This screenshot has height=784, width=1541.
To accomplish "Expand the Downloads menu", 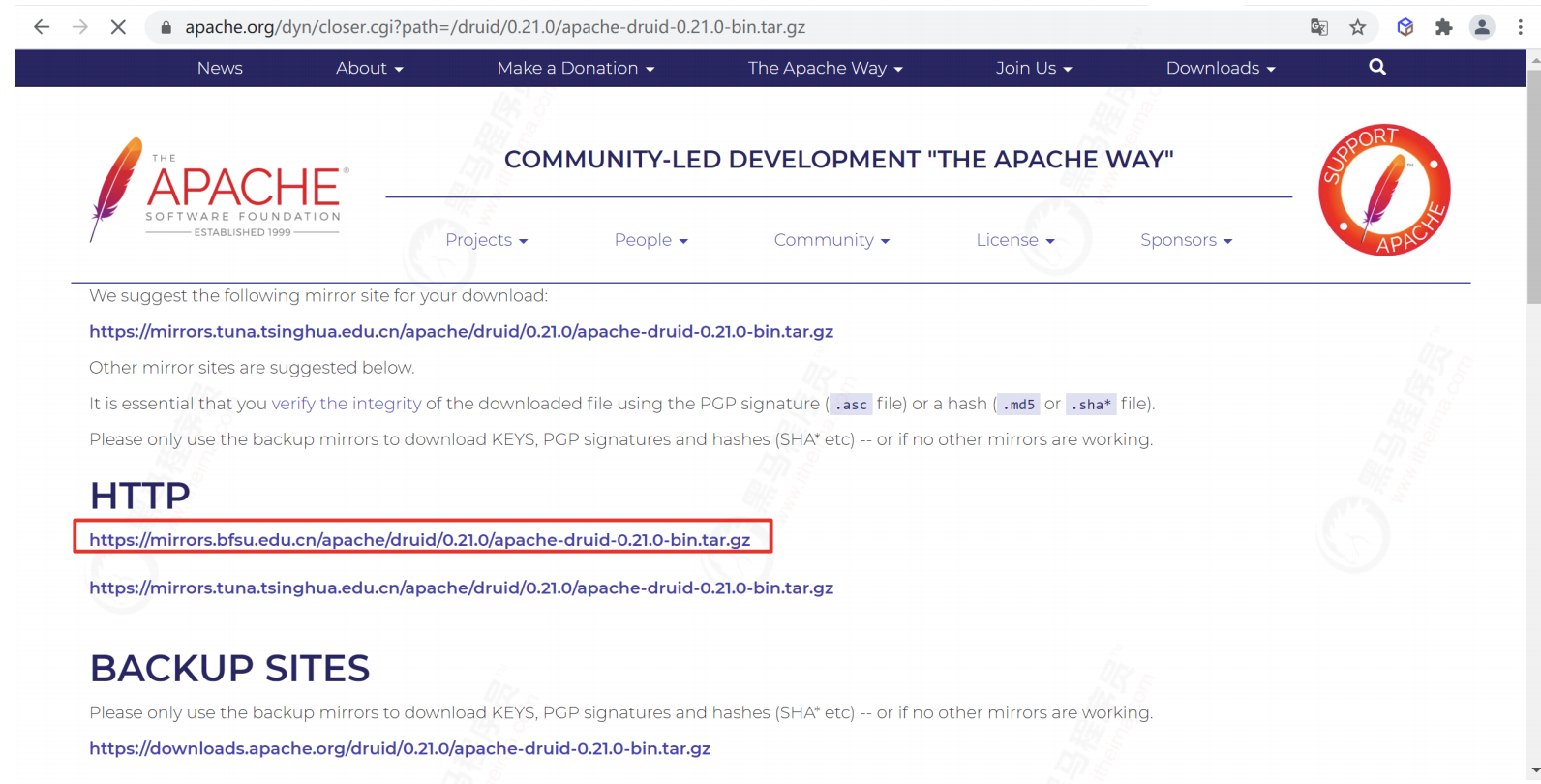I will tap(1221, 68).
